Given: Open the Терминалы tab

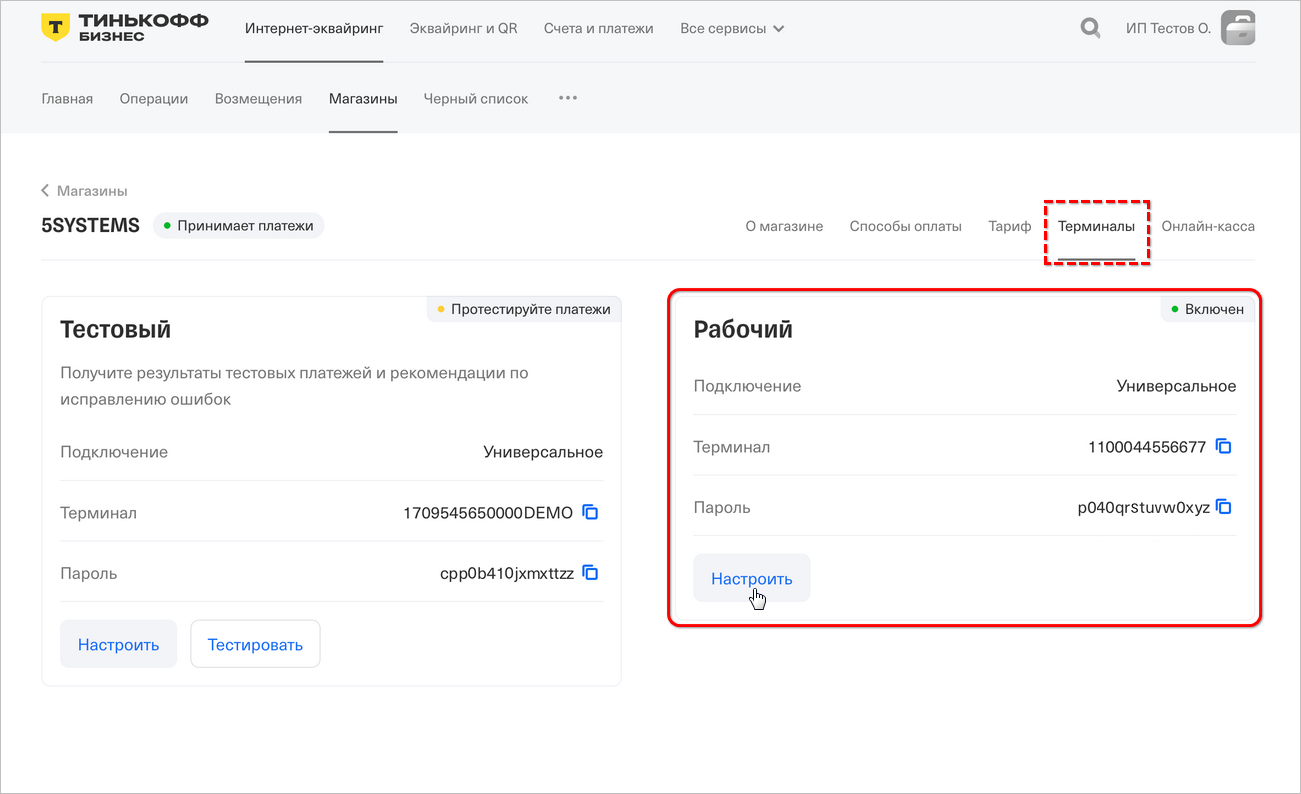Looking at the screenshot, I should [1096, 226].
